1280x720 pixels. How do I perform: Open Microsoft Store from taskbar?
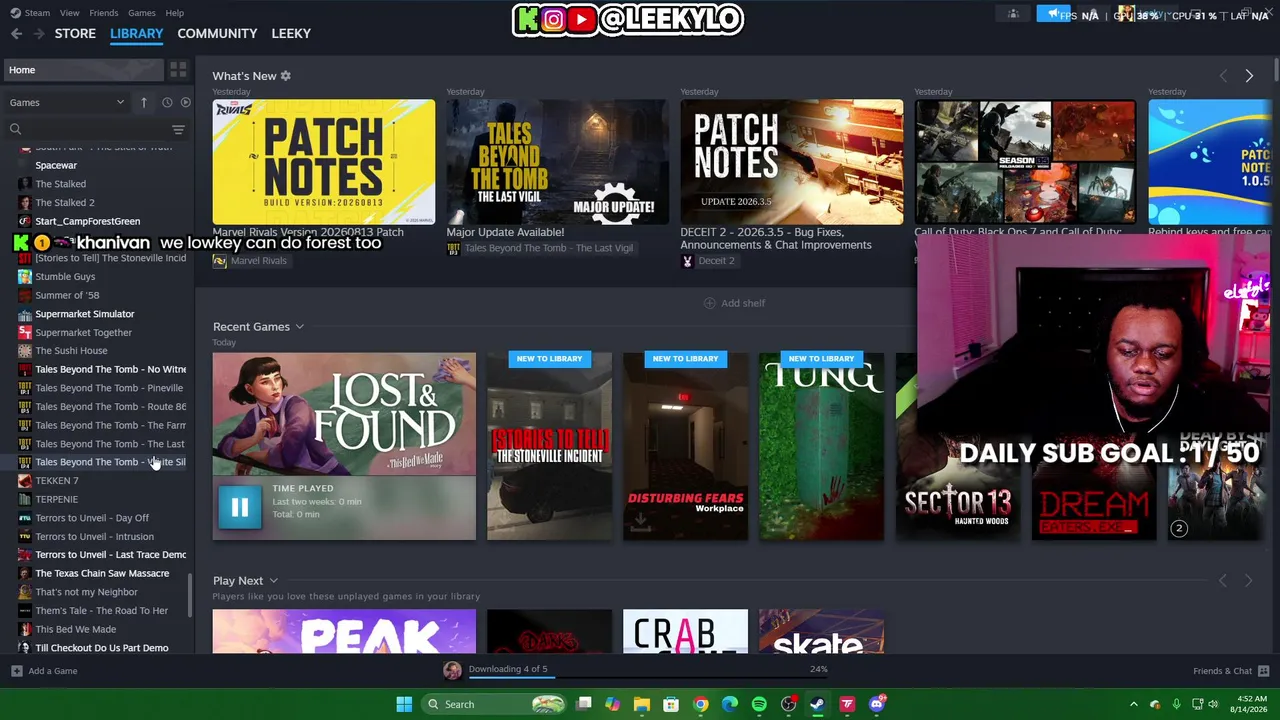[671, 704]
